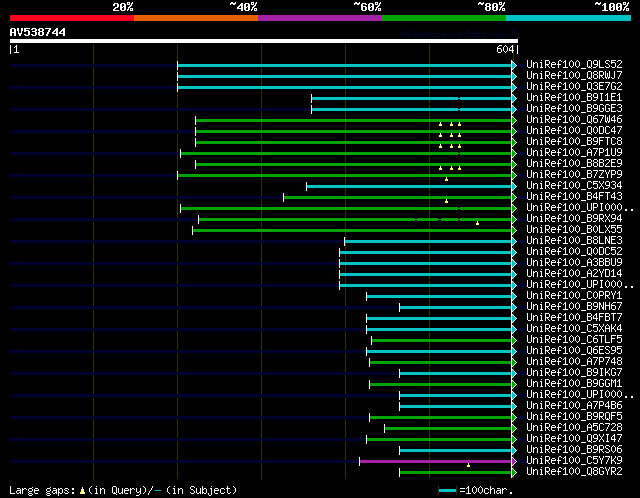
Task: Click the UniRef100_A7P4B6 label
Action: [574, 406]
